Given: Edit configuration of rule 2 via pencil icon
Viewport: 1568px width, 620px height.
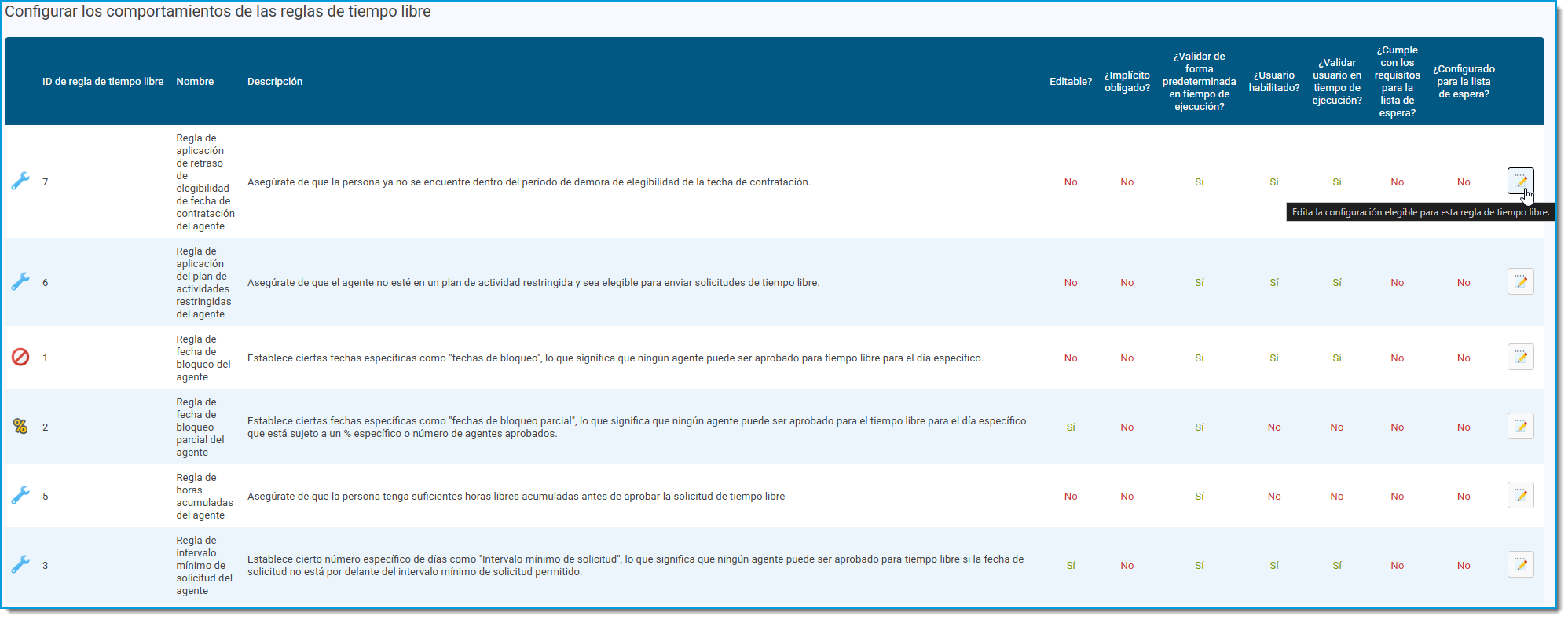Looking at the screenshot, I should click(x=1520, y=427).
